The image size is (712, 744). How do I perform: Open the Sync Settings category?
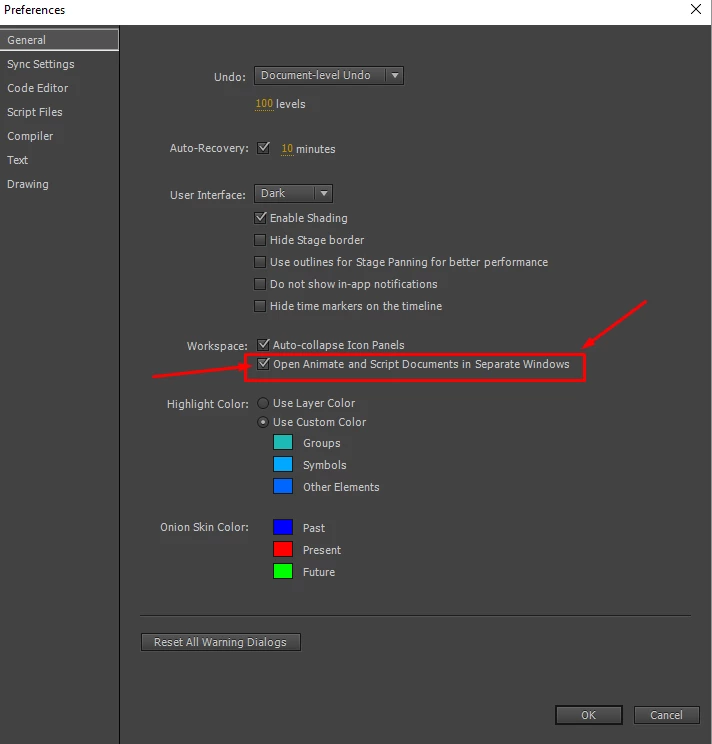41,64
